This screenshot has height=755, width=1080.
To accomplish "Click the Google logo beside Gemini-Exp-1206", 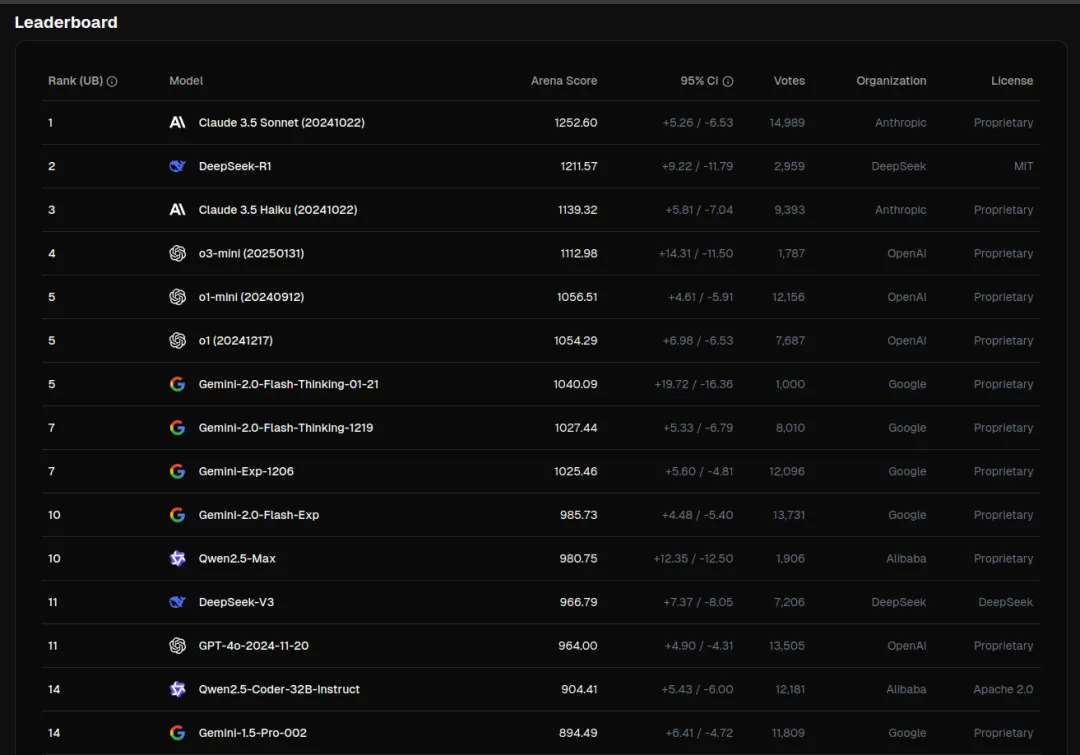I will (178, 471).
